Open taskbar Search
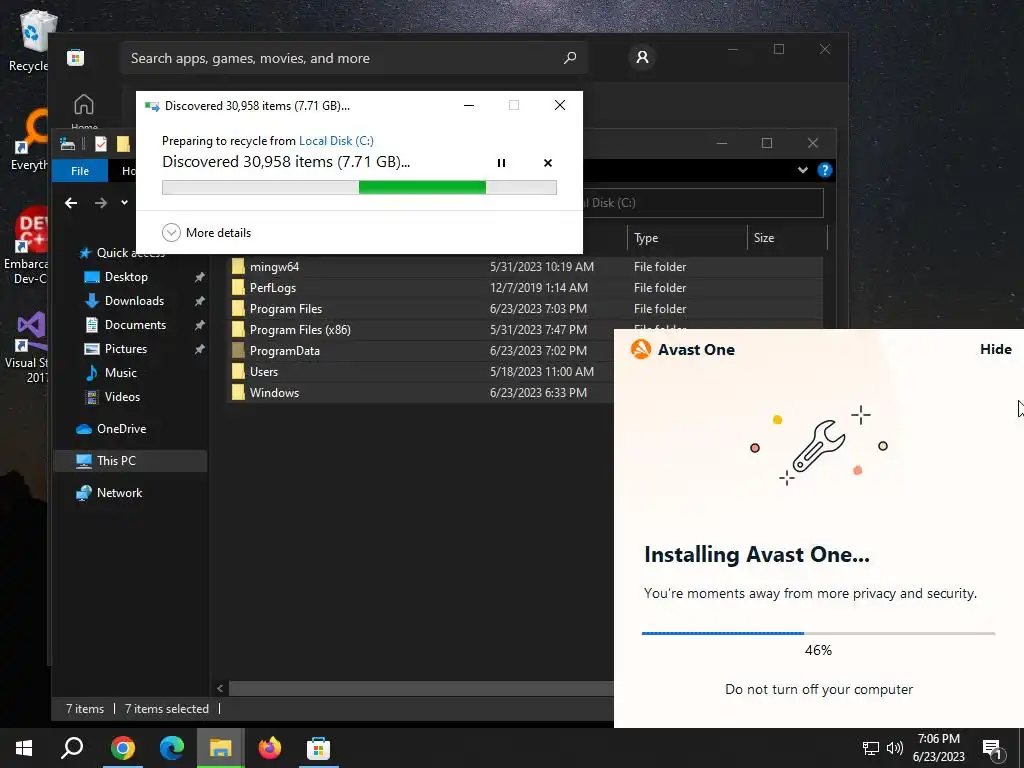The height and width of the screenshot is (768, 1024). coord(72,748)
